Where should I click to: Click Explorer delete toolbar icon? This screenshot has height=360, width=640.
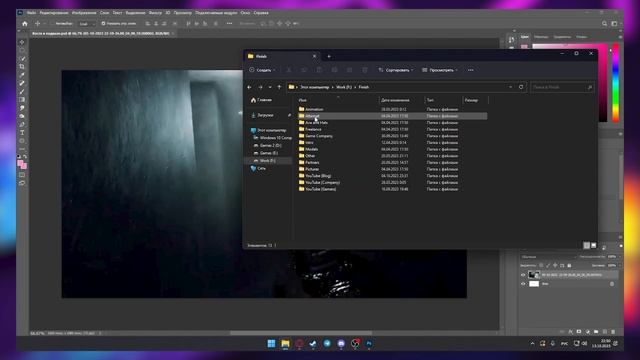(364, 70)
